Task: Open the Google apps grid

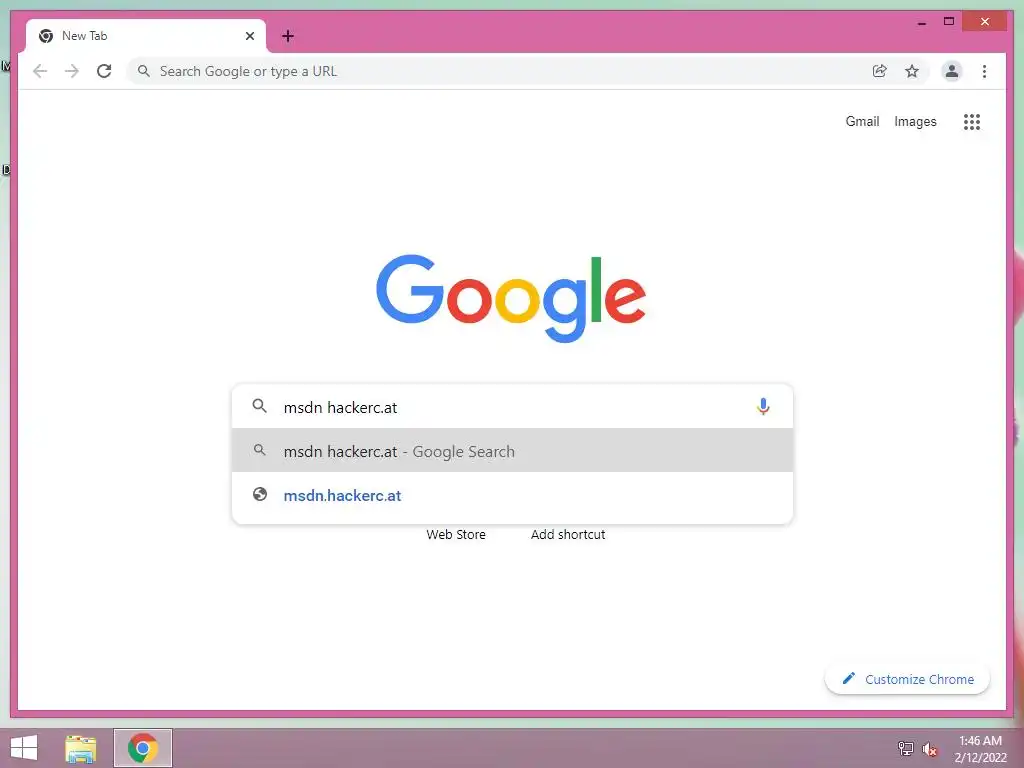Action: (972, 121)
